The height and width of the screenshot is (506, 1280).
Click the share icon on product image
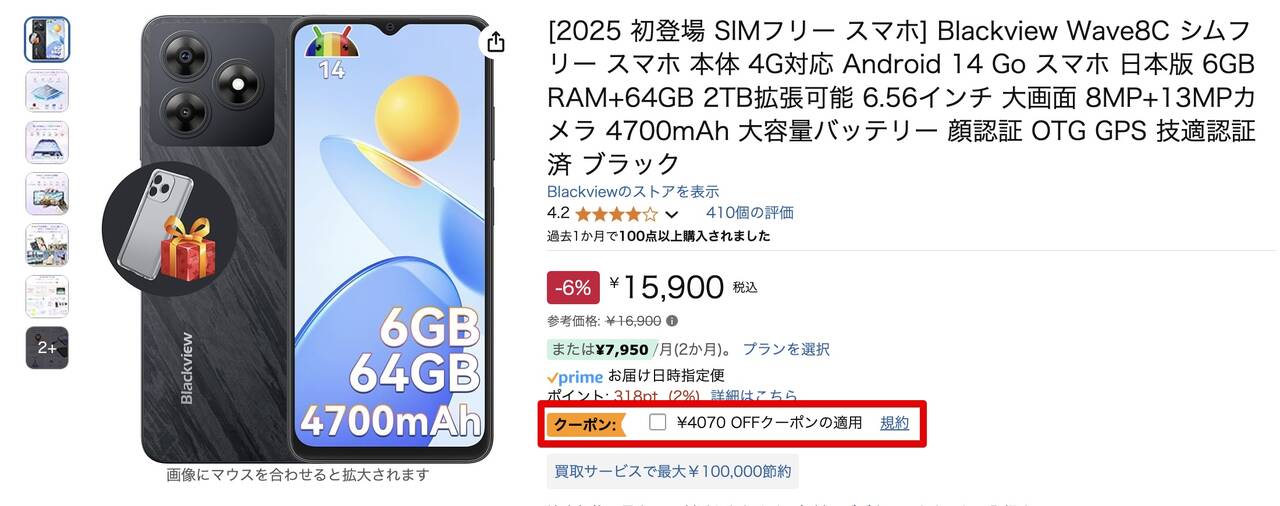click(x=495, y=41)
